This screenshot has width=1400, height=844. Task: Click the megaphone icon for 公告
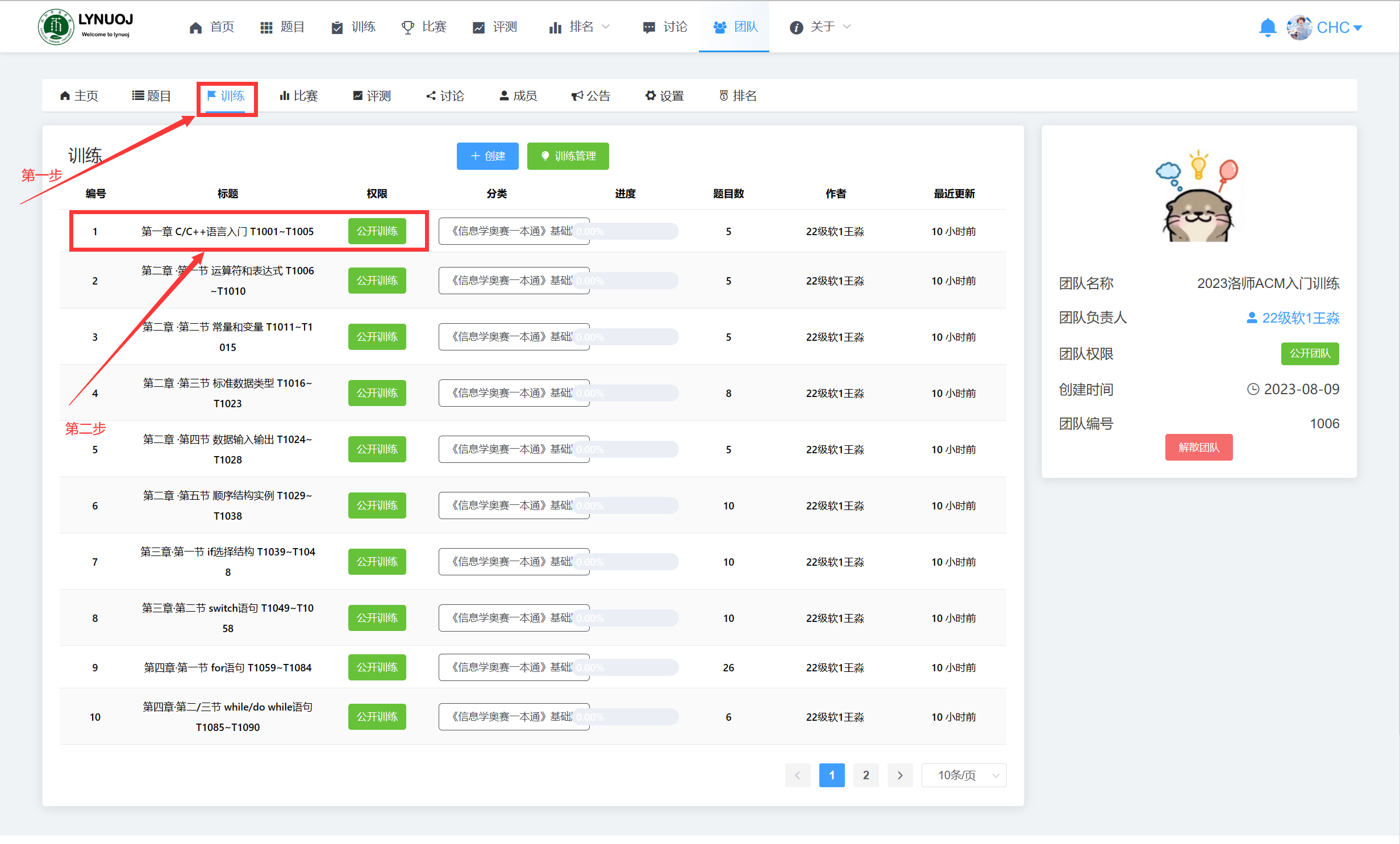coord(577,95)
